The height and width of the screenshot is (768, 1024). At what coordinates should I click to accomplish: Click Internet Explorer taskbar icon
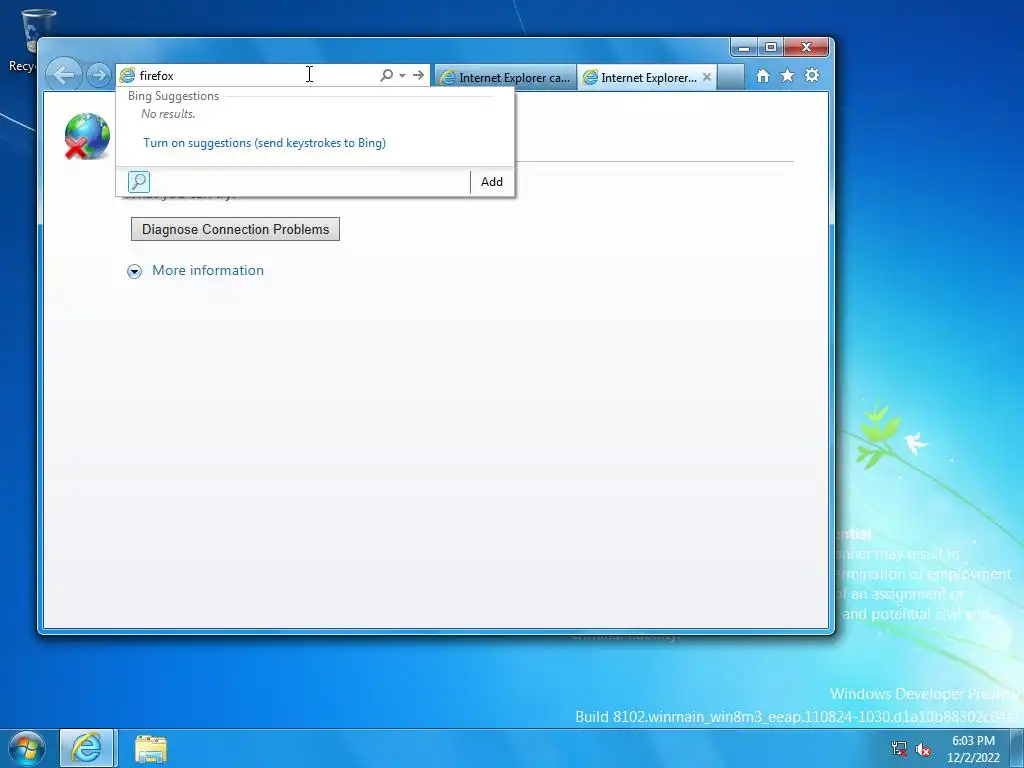tap(87, 748)
